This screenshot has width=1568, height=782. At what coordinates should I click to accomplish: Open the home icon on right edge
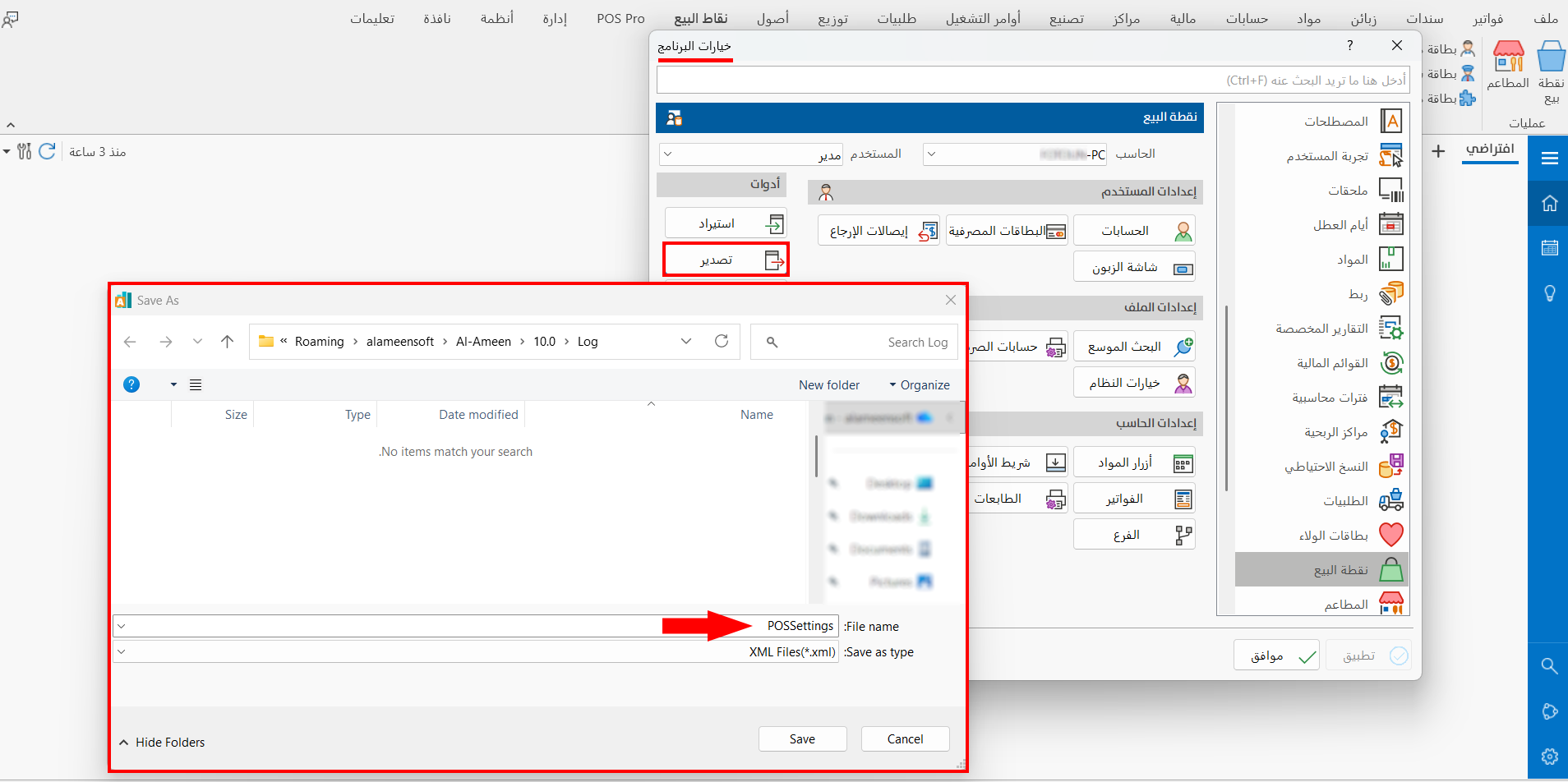(x=1550, y=203)
